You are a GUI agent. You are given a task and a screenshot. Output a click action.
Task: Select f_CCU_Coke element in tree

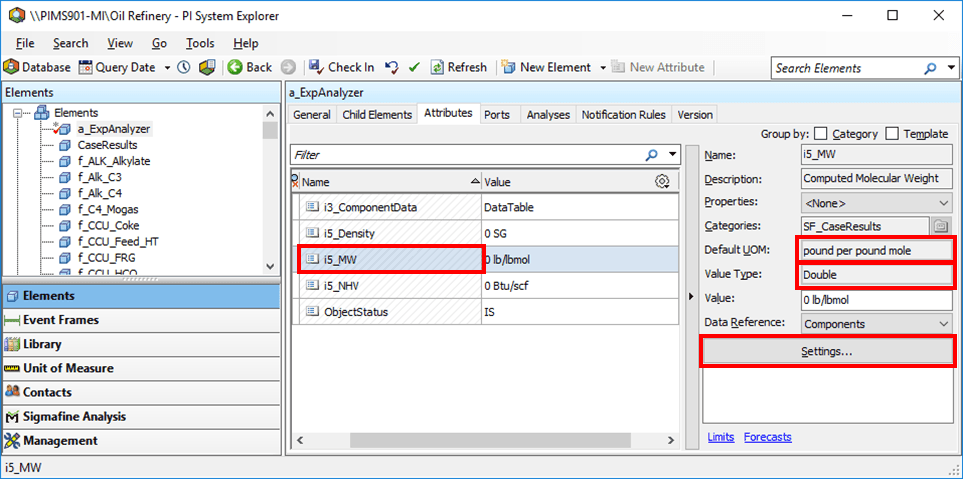tap(108, 225)
